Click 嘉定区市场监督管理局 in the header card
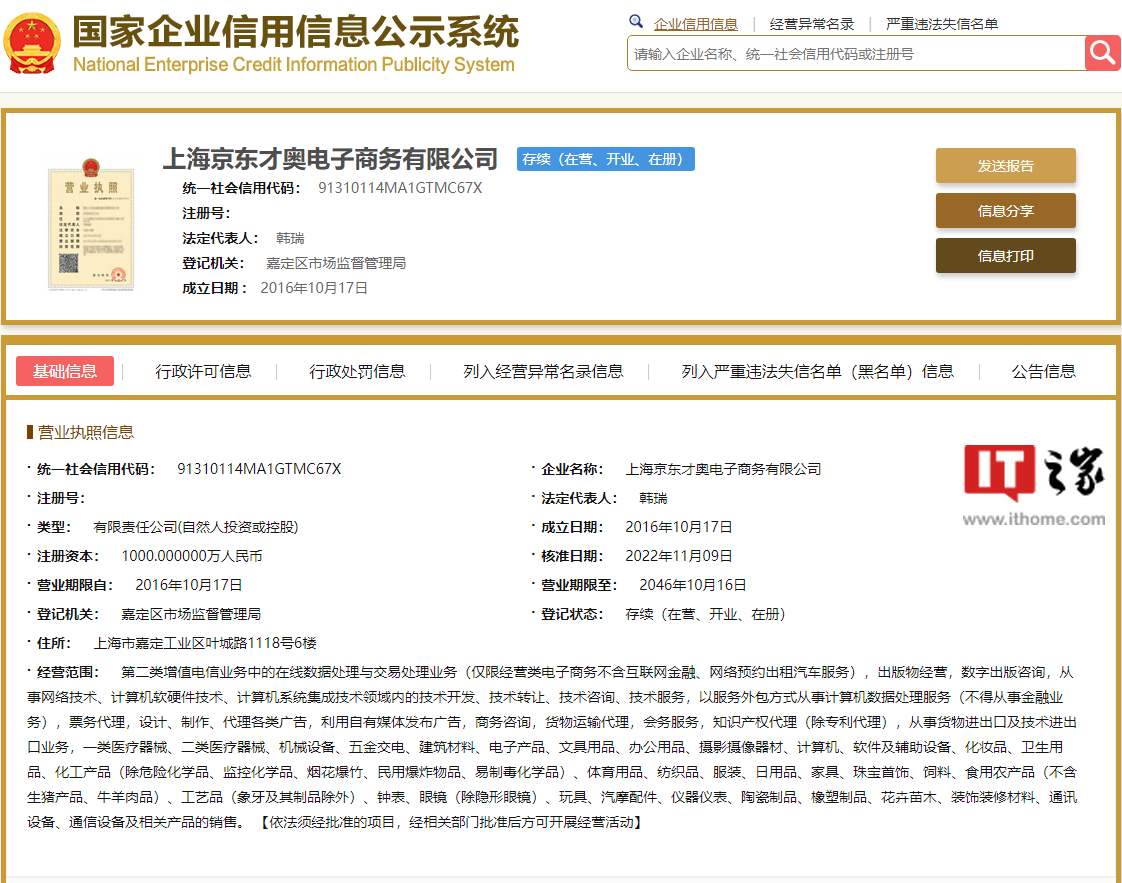1122x883 pixels. (336, 263)
